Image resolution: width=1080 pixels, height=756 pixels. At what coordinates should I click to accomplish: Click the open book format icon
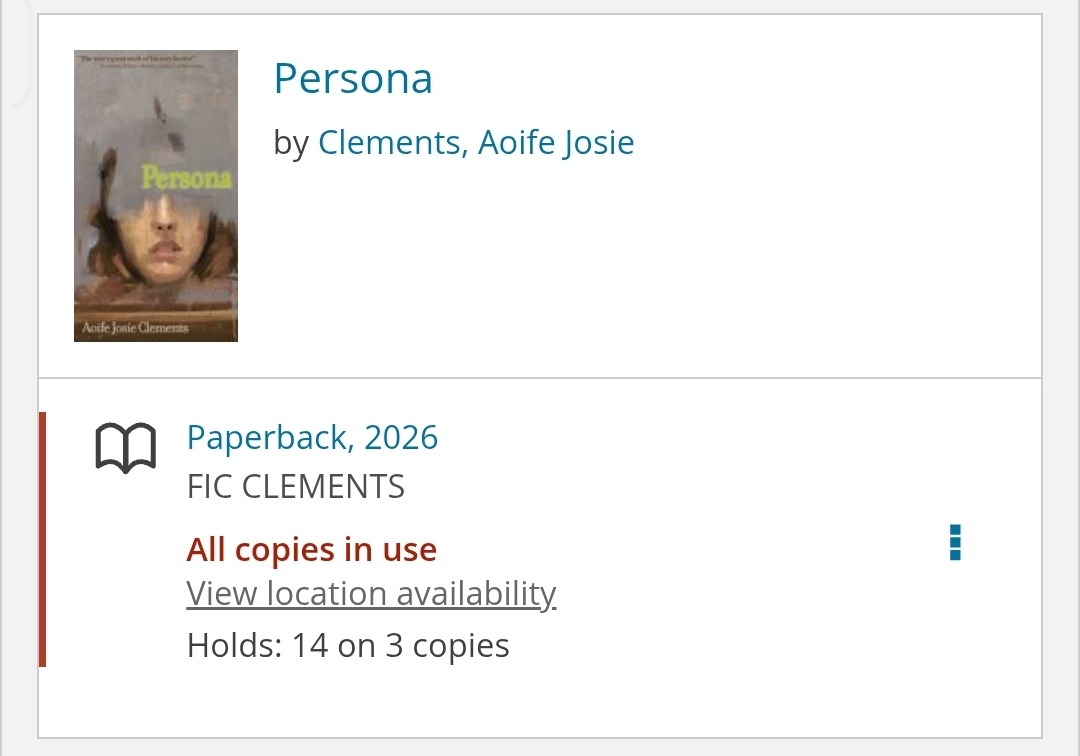[x=126, y=448]
